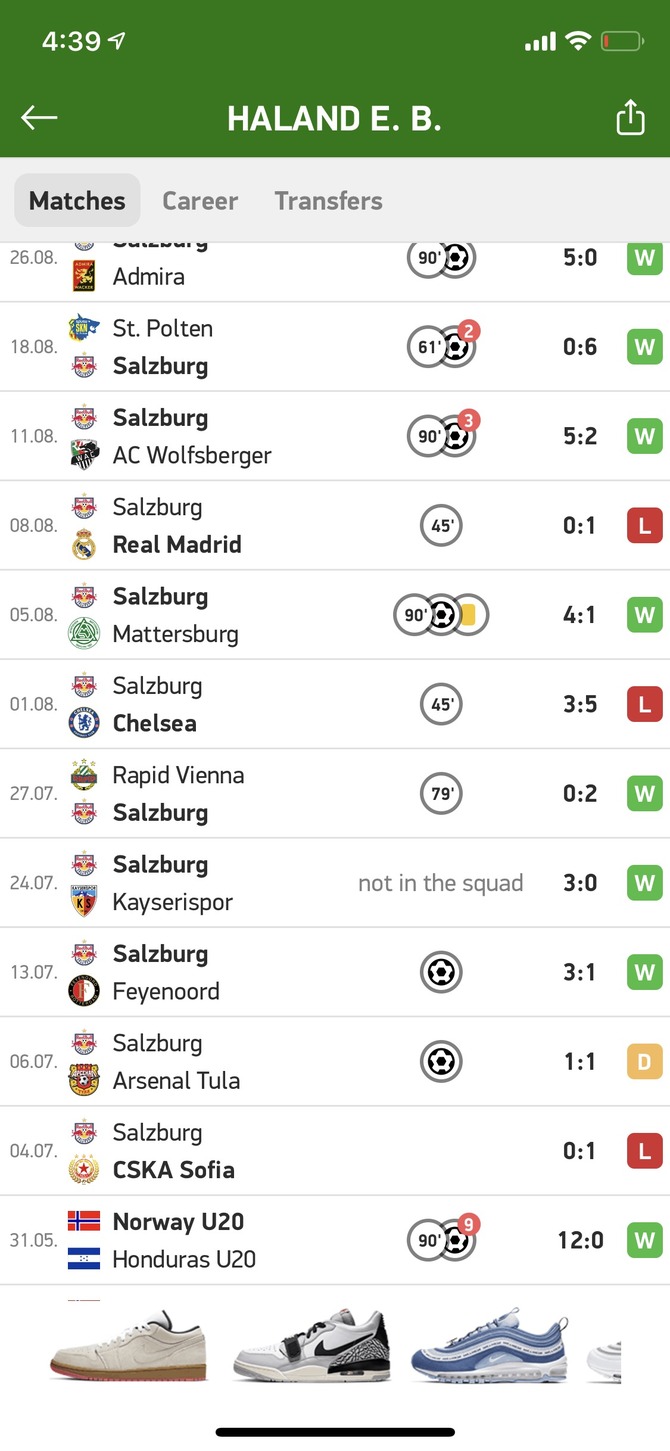Tap the Feyenoord club crest

click(x=84, y=991)
